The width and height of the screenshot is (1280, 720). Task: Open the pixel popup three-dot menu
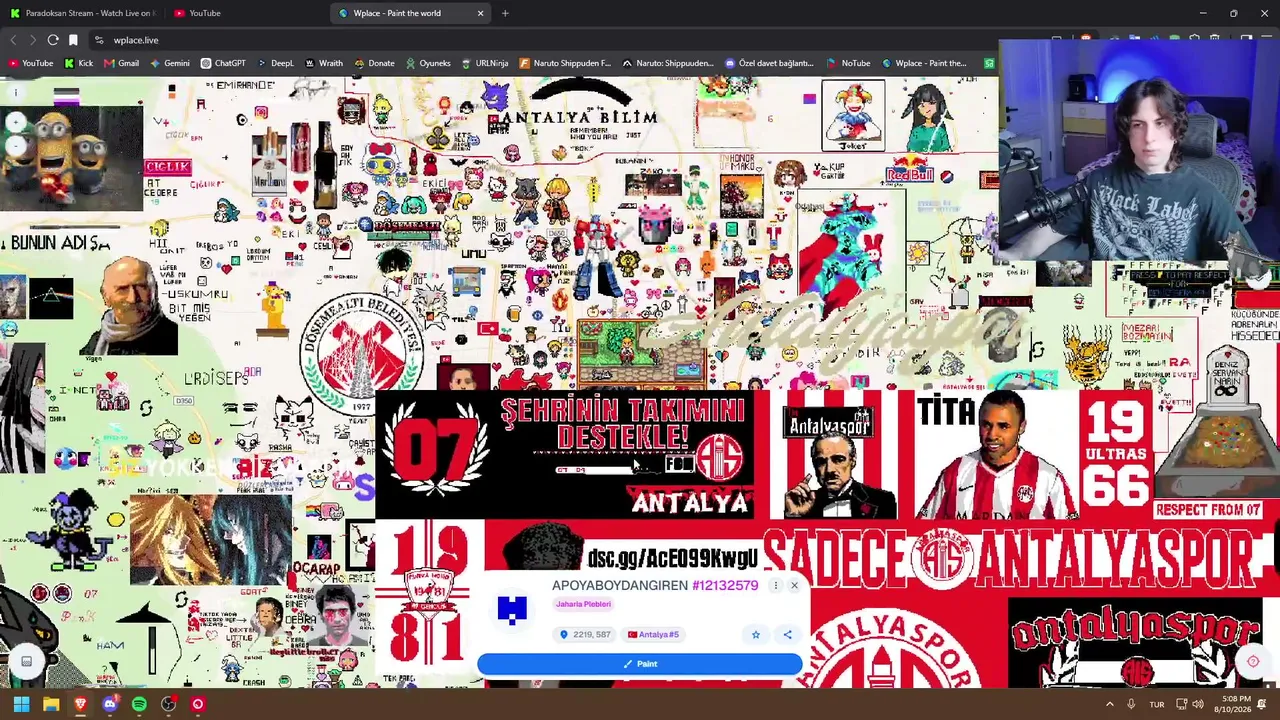776,586
